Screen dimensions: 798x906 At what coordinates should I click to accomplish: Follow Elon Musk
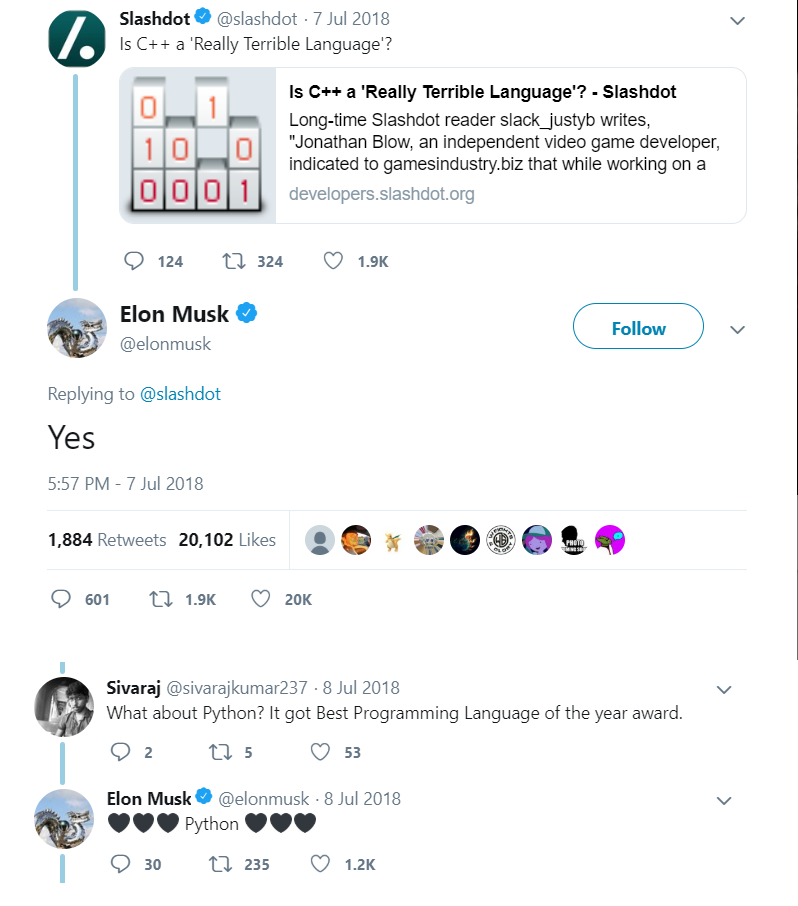(x=638, y=327)
